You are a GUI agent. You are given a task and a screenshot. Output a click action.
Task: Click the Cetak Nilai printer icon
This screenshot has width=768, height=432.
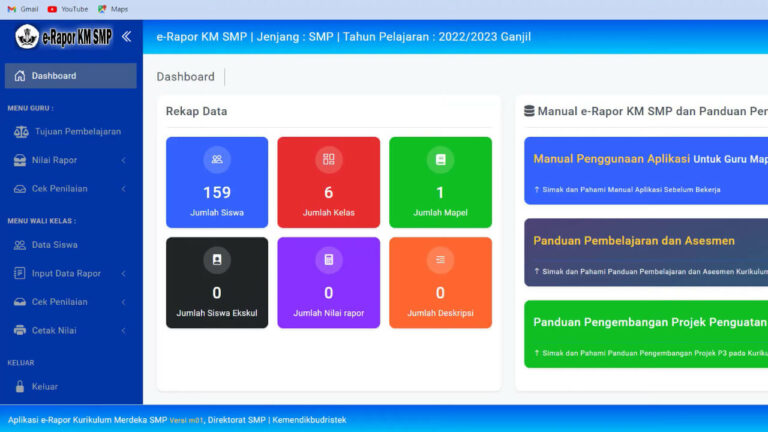20,330
